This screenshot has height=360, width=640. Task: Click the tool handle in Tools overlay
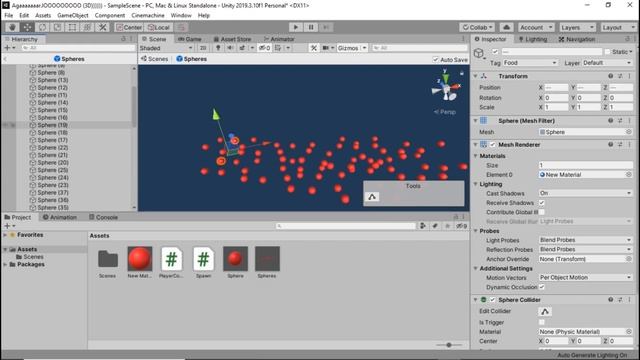(372, 197)
